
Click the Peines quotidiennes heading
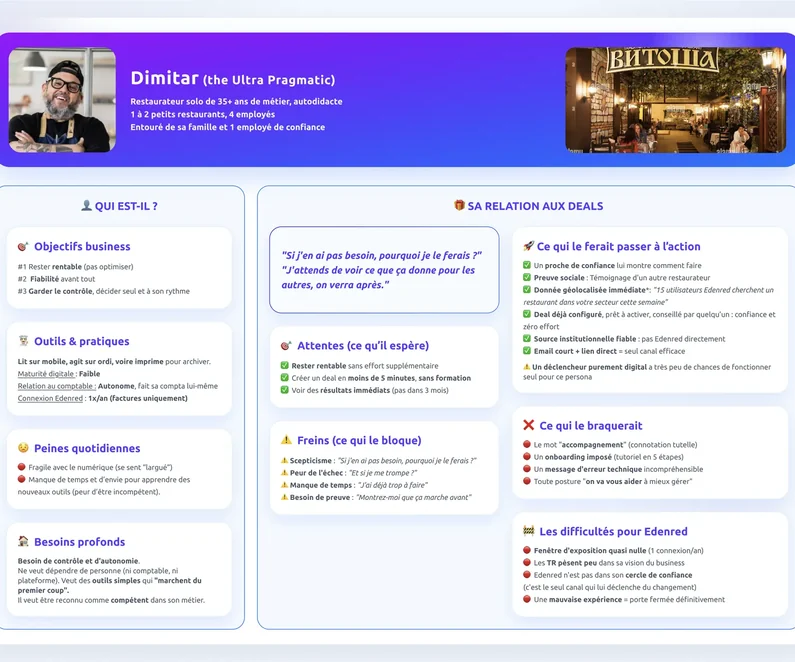point(87,448)
